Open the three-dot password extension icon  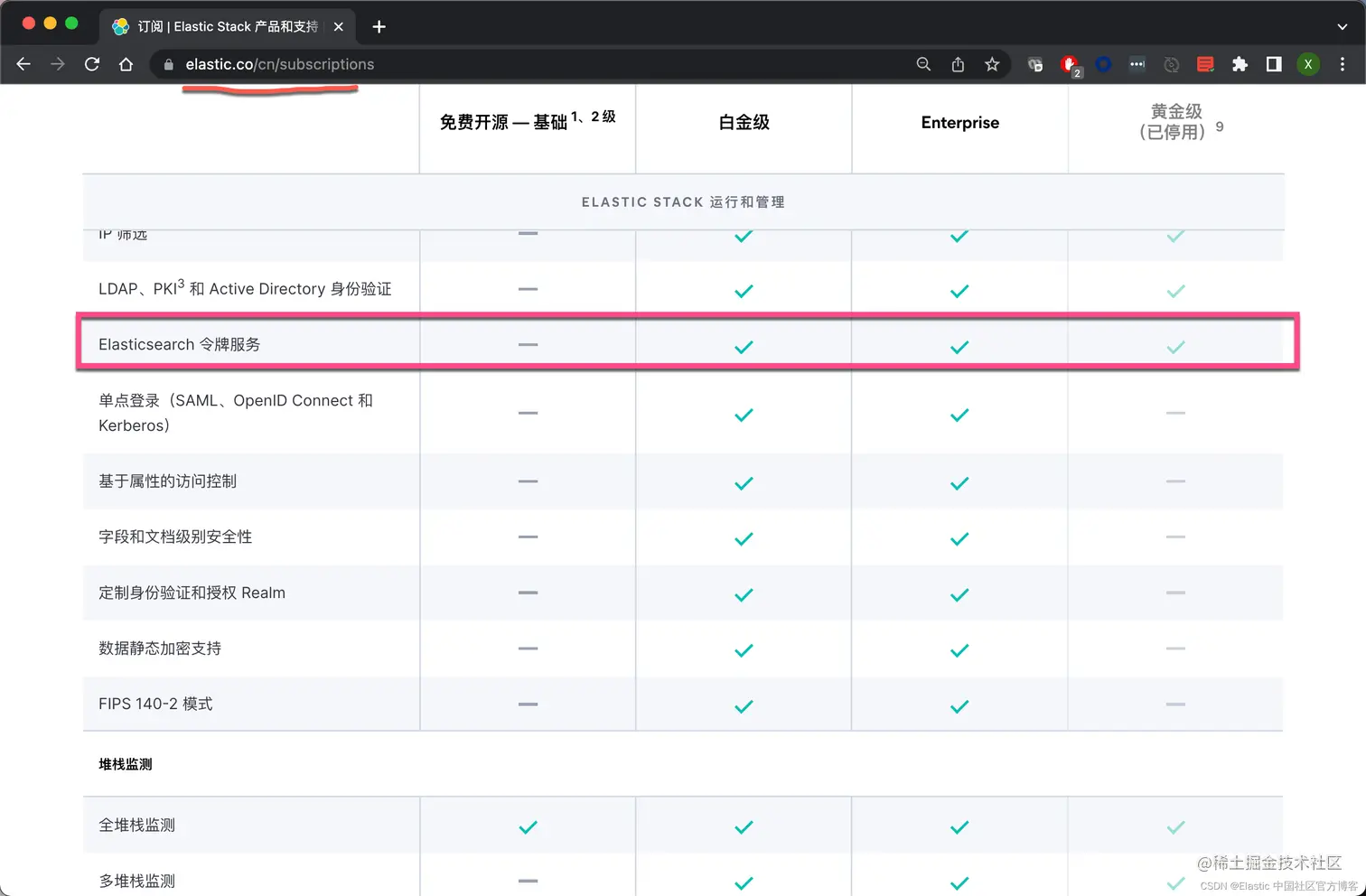click(x=1137, y=64)
